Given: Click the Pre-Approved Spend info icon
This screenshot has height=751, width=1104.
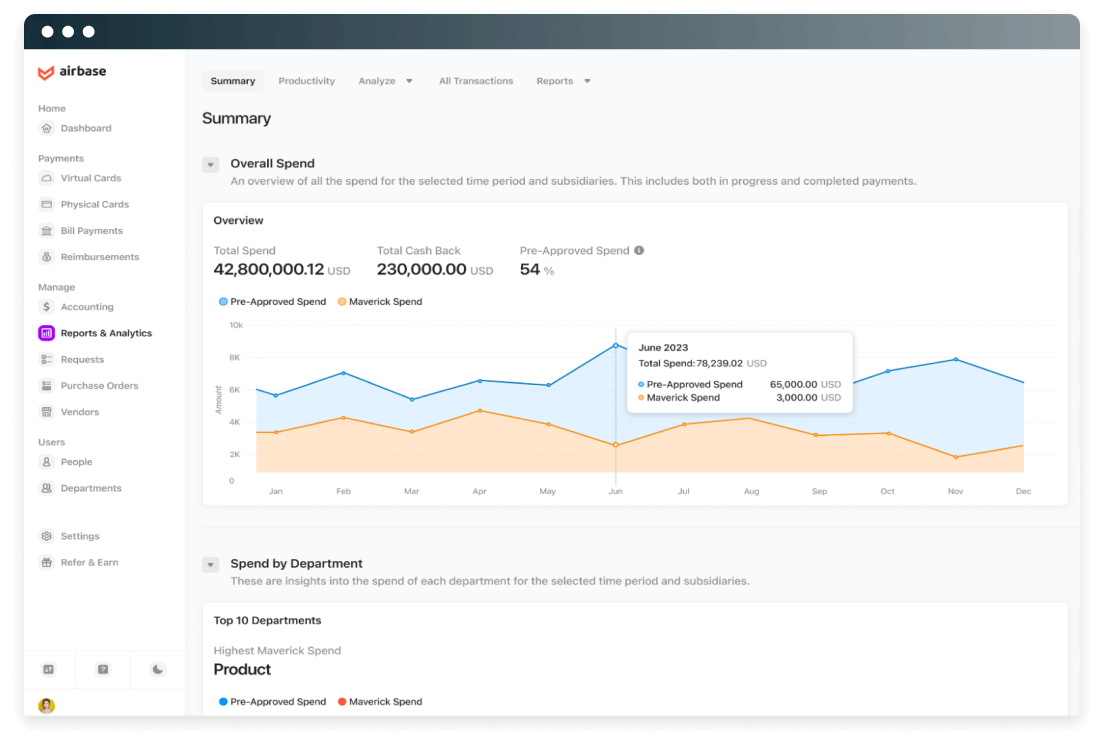Looking at the screenshot, I should 639,251.
